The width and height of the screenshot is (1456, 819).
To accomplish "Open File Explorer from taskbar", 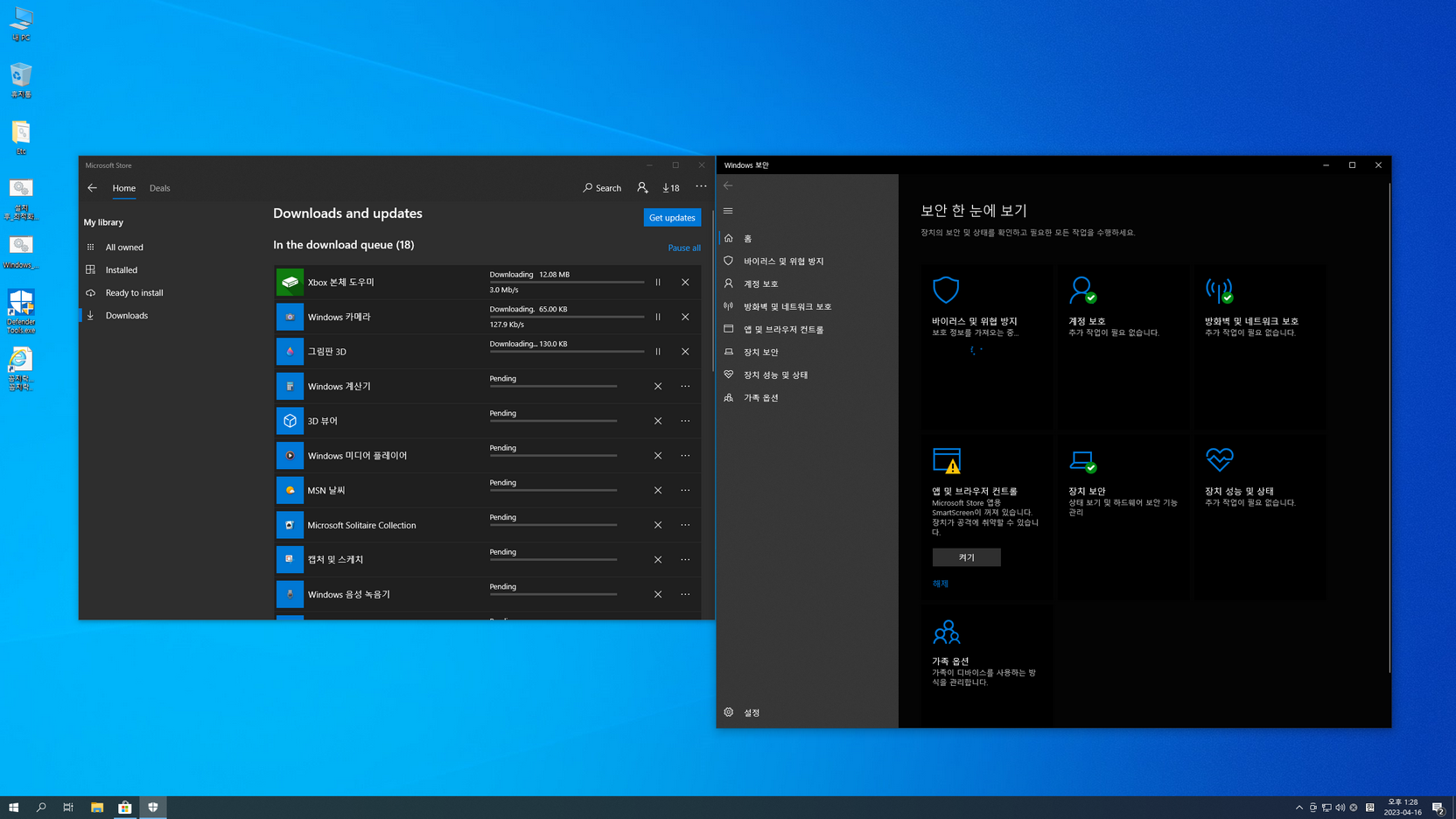I will (97, 808).
